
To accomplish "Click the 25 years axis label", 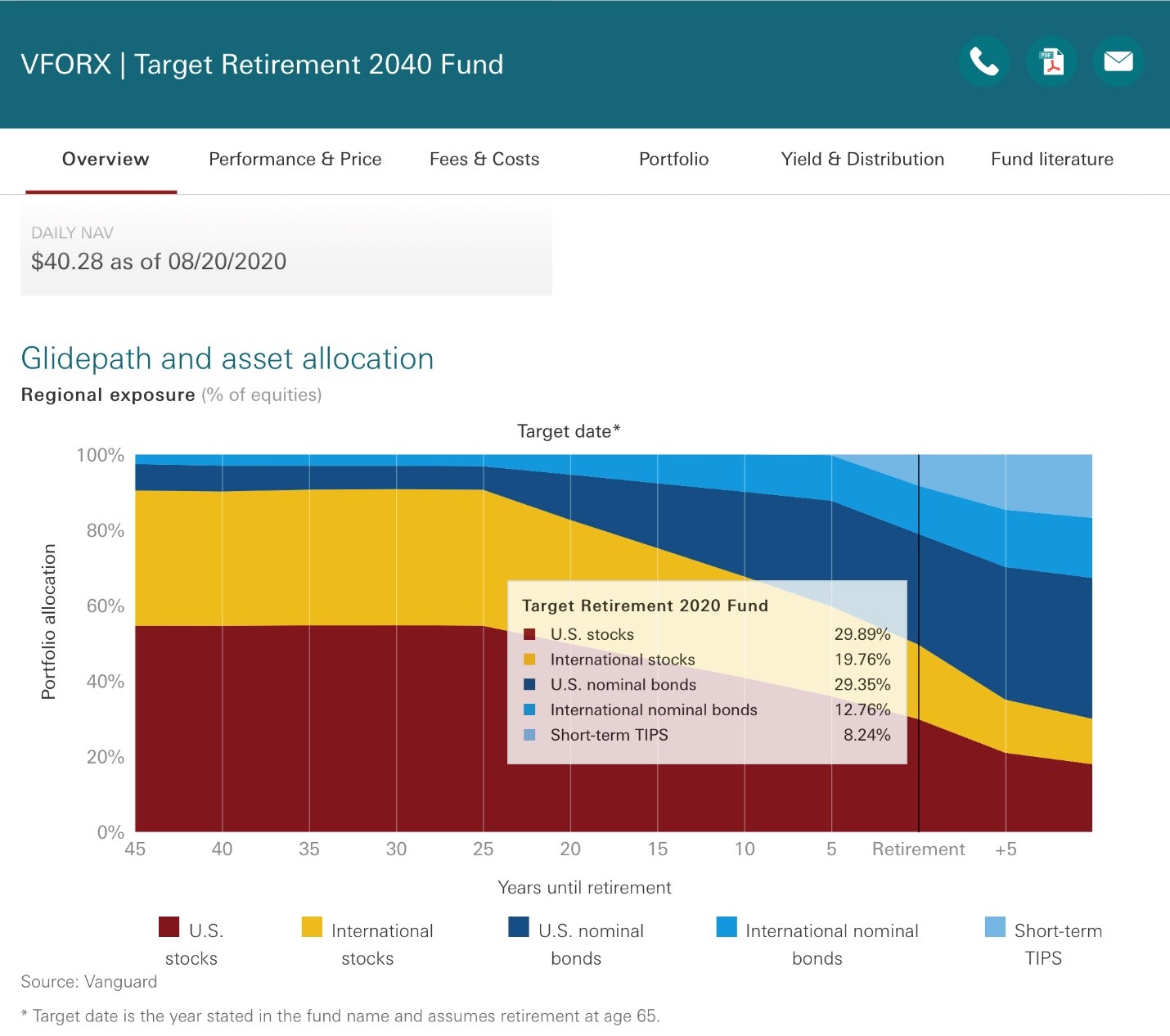I will point(484,849).
